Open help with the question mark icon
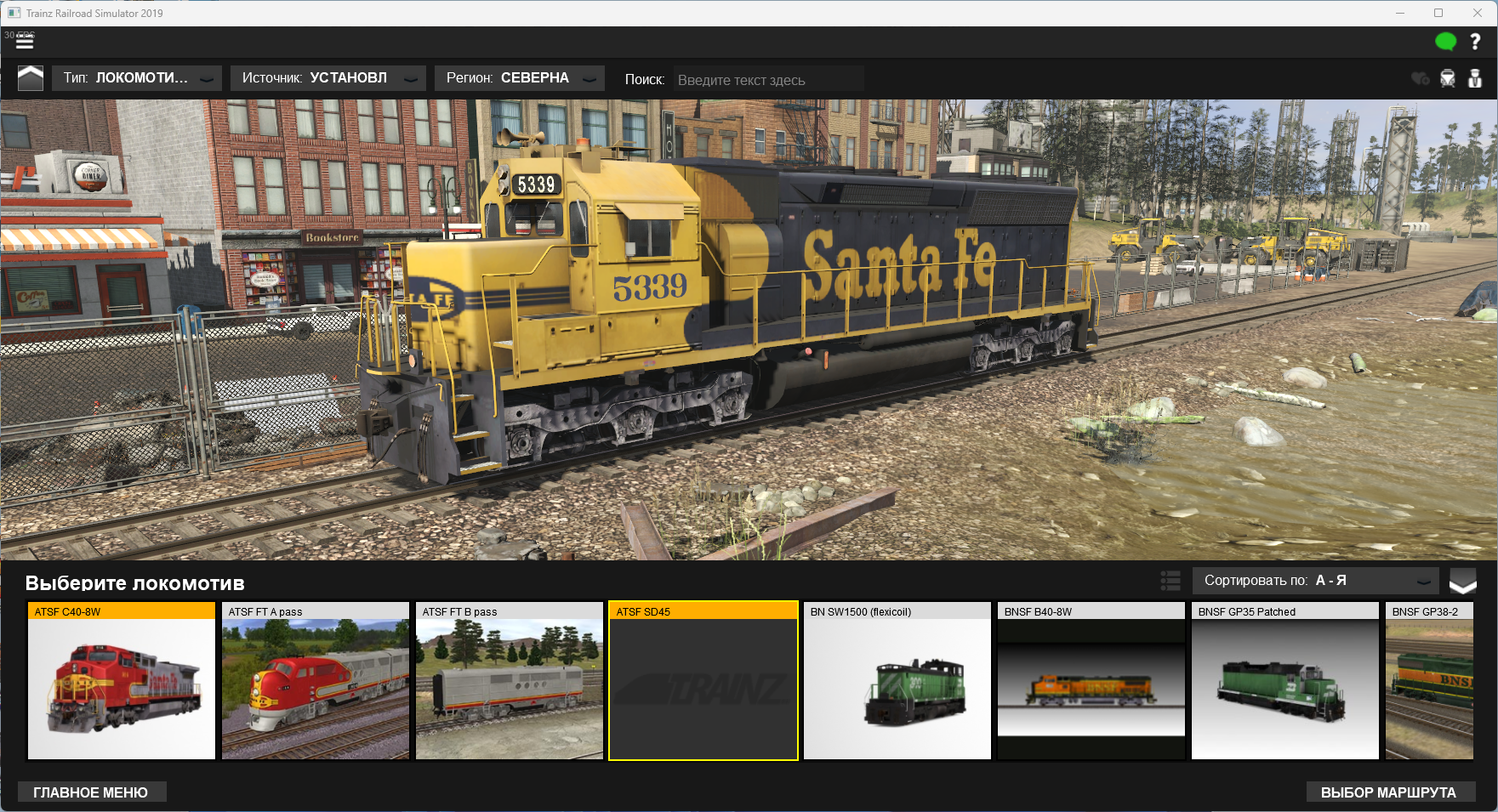1498x812 pixels. coord(1475,42)
